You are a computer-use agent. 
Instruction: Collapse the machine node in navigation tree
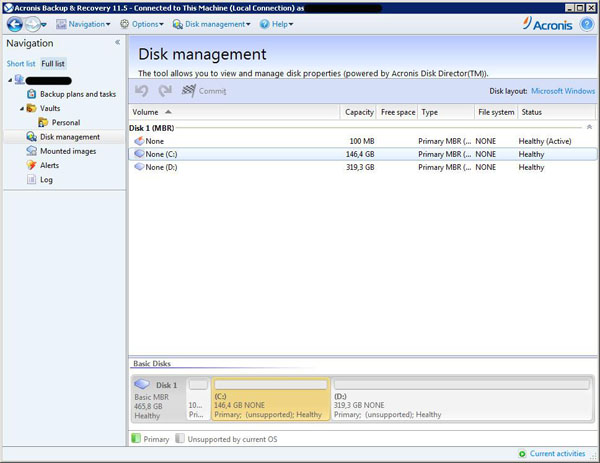click(x=10, y=80)
